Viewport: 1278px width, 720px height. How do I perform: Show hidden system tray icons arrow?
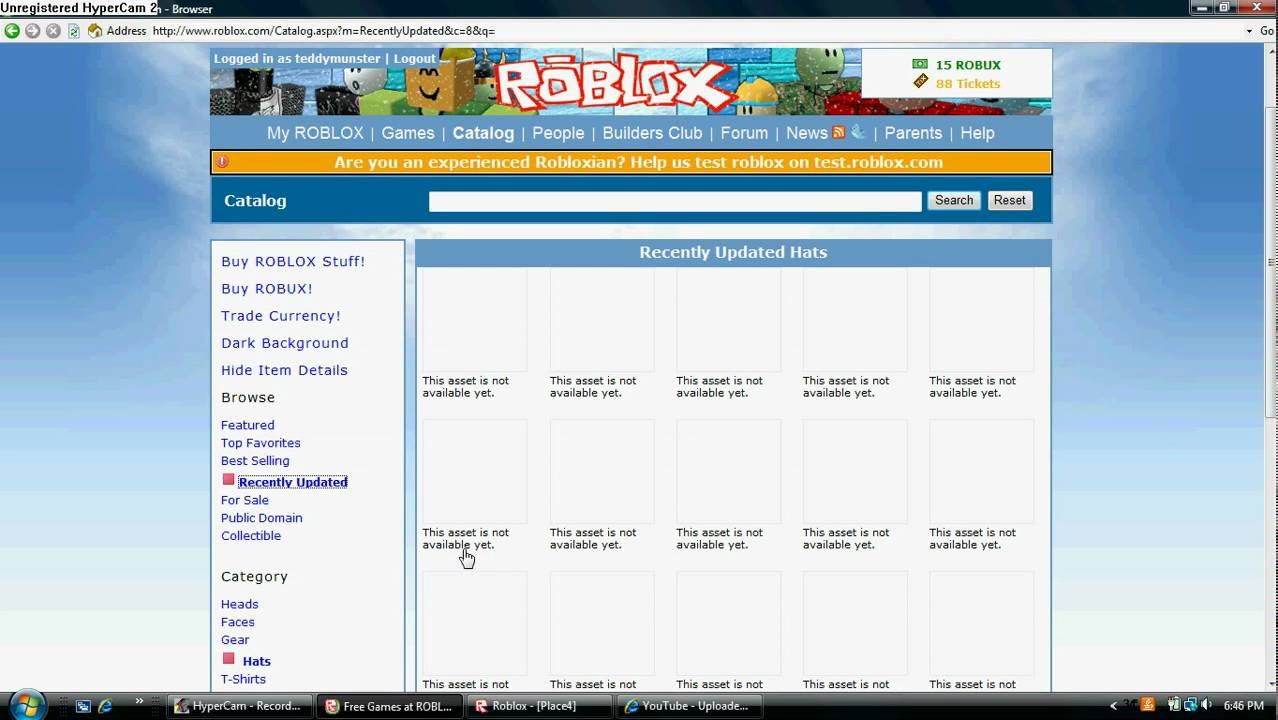1113,706
